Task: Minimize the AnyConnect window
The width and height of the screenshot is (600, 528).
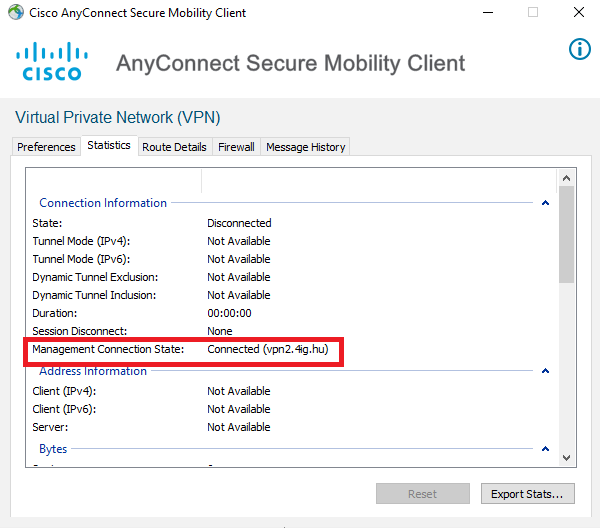Action: pos(488,13)
